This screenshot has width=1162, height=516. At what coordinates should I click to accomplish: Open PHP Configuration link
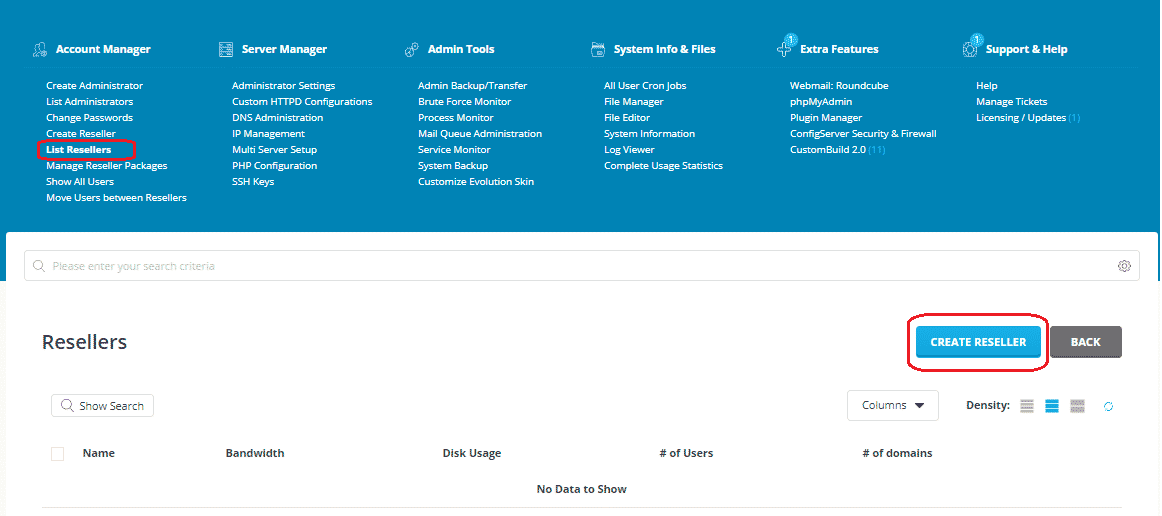click(x=274, y=166)
